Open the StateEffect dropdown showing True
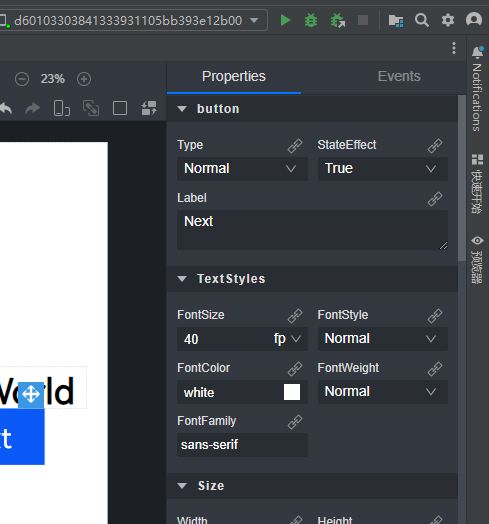The image size is (489, 524). click(383, 169)
